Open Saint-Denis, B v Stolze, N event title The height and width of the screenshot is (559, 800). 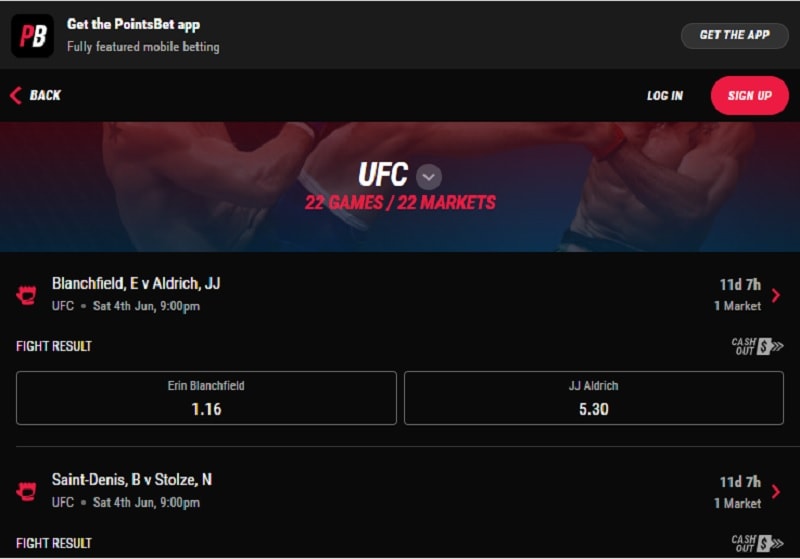(x=132, y=479)
